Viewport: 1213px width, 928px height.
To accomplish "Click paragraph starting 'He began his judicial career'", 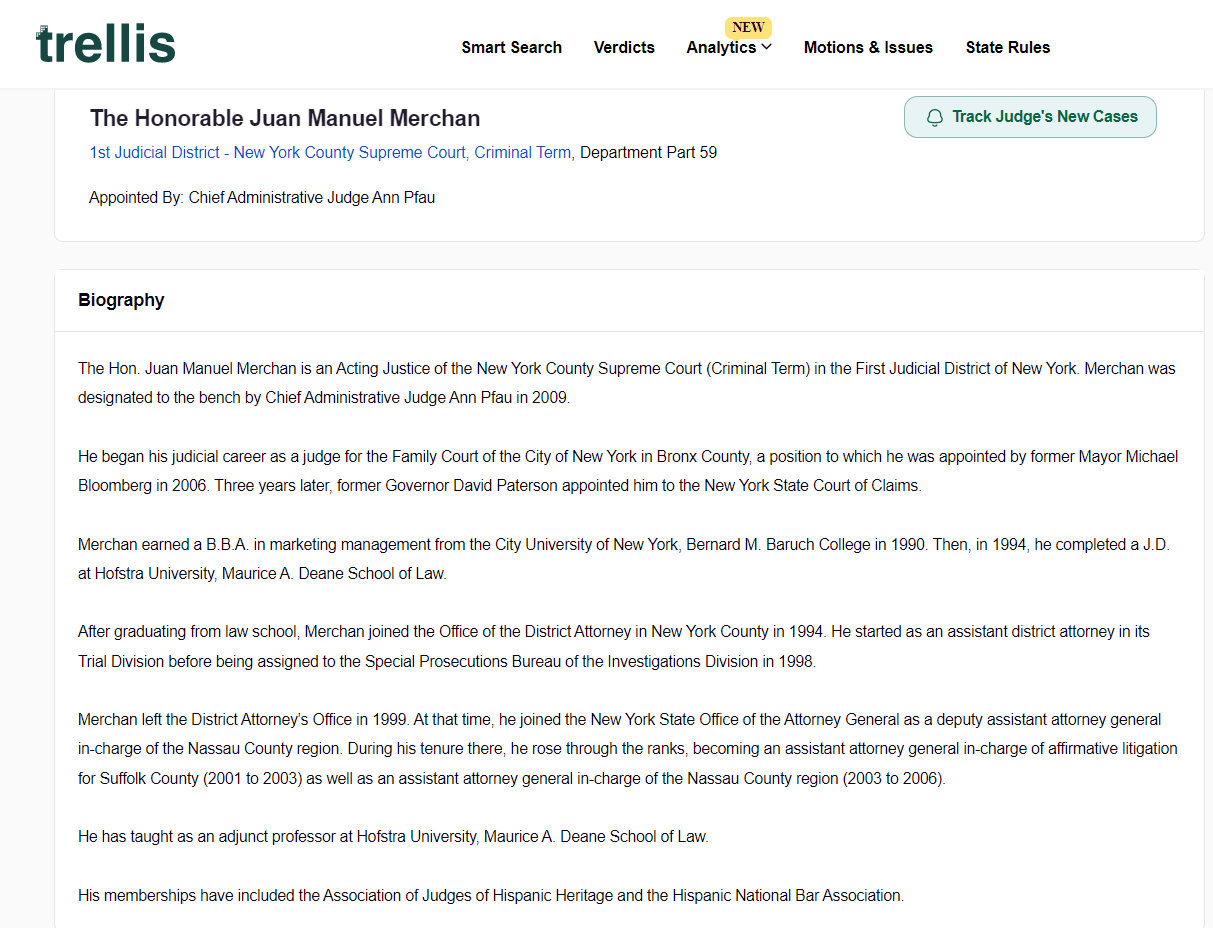I will pyautogui.click(x=628, y=471).
